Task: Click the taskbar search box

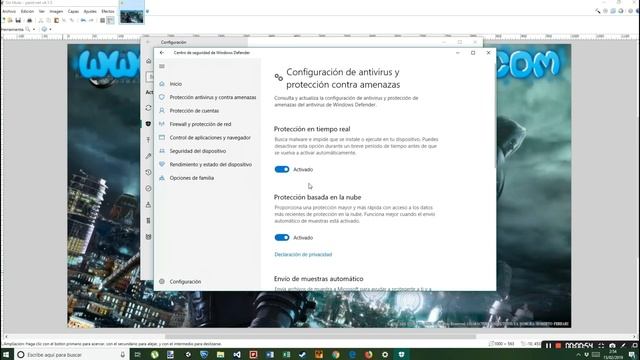Action: pyautogui.click(x=71, y=355)
